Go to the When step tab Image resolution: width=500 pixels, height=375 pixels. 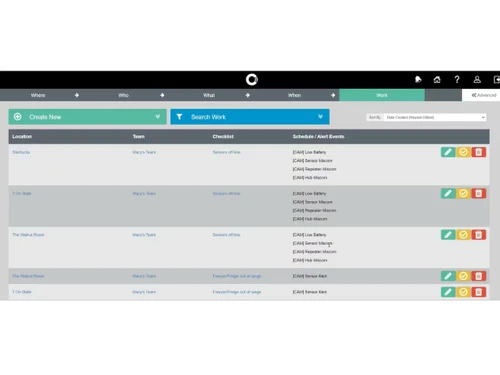294,95
